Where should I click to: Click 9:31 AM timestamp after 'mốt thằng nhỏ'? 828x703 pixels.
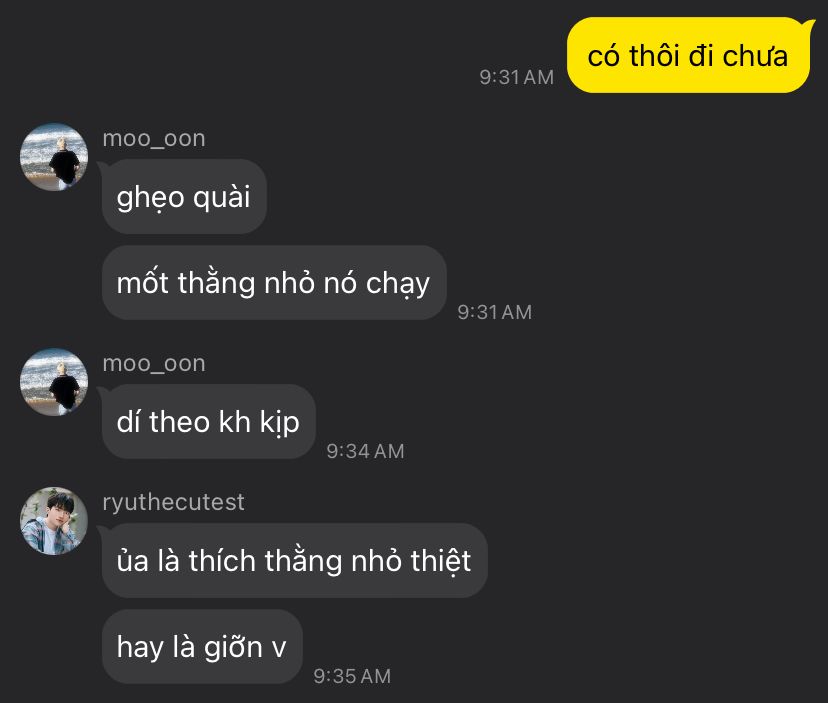coord(495,312)
